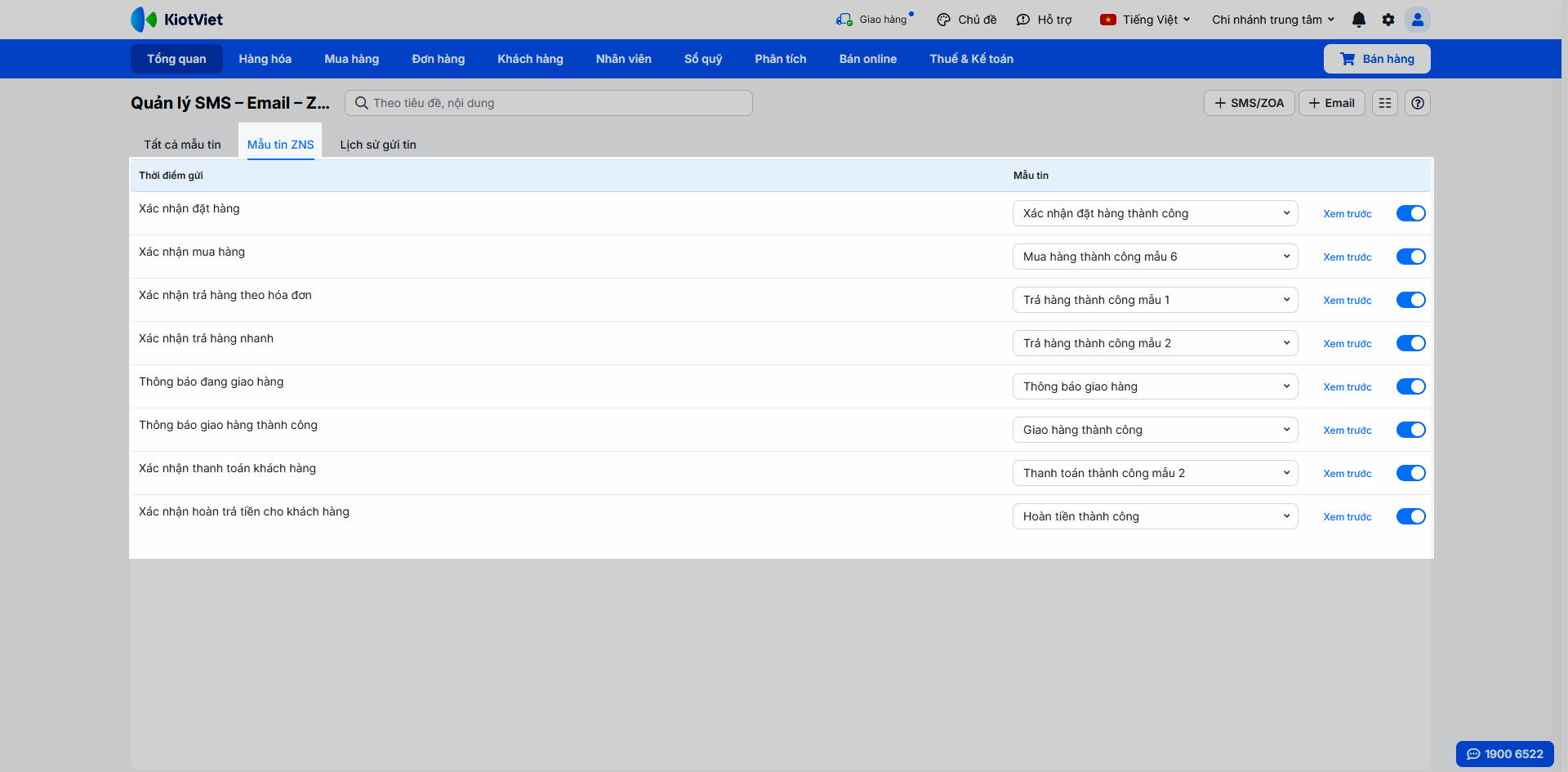1568x772 pixels.
Task: Click the 1900 6522 hotline chat button
Action: coord(1505,754)
